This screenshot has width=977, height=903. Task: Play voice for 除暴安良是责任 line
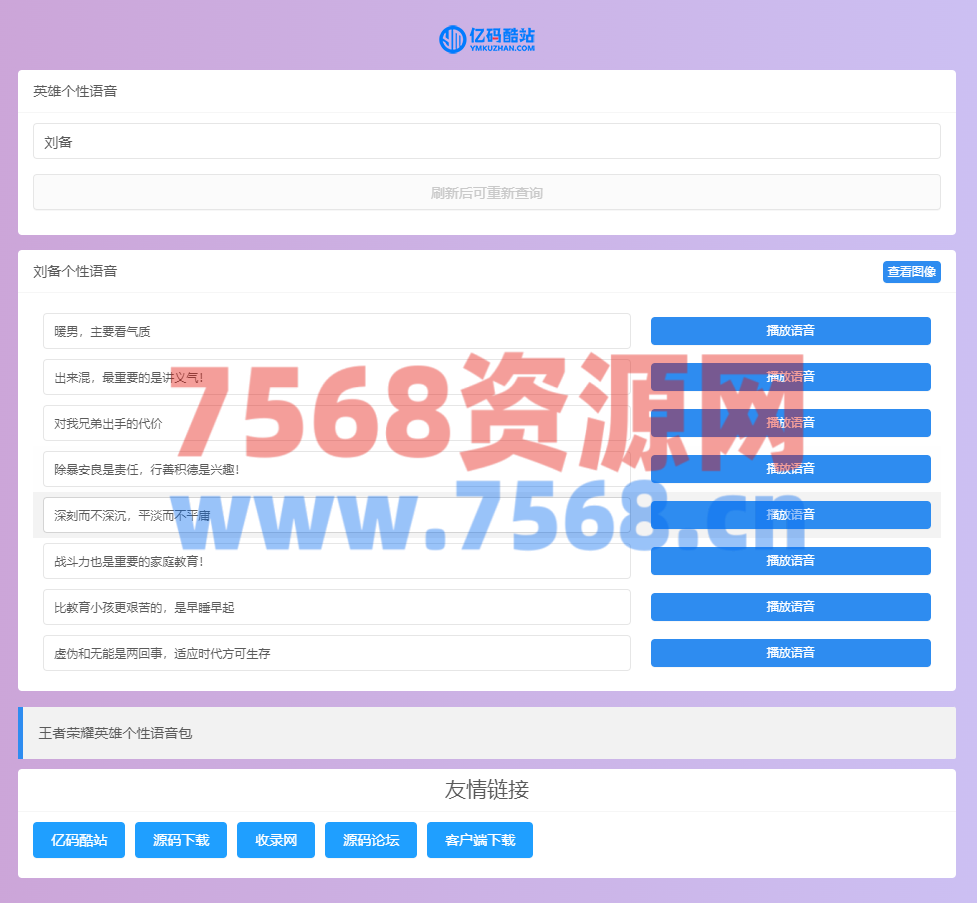point(790,469)
